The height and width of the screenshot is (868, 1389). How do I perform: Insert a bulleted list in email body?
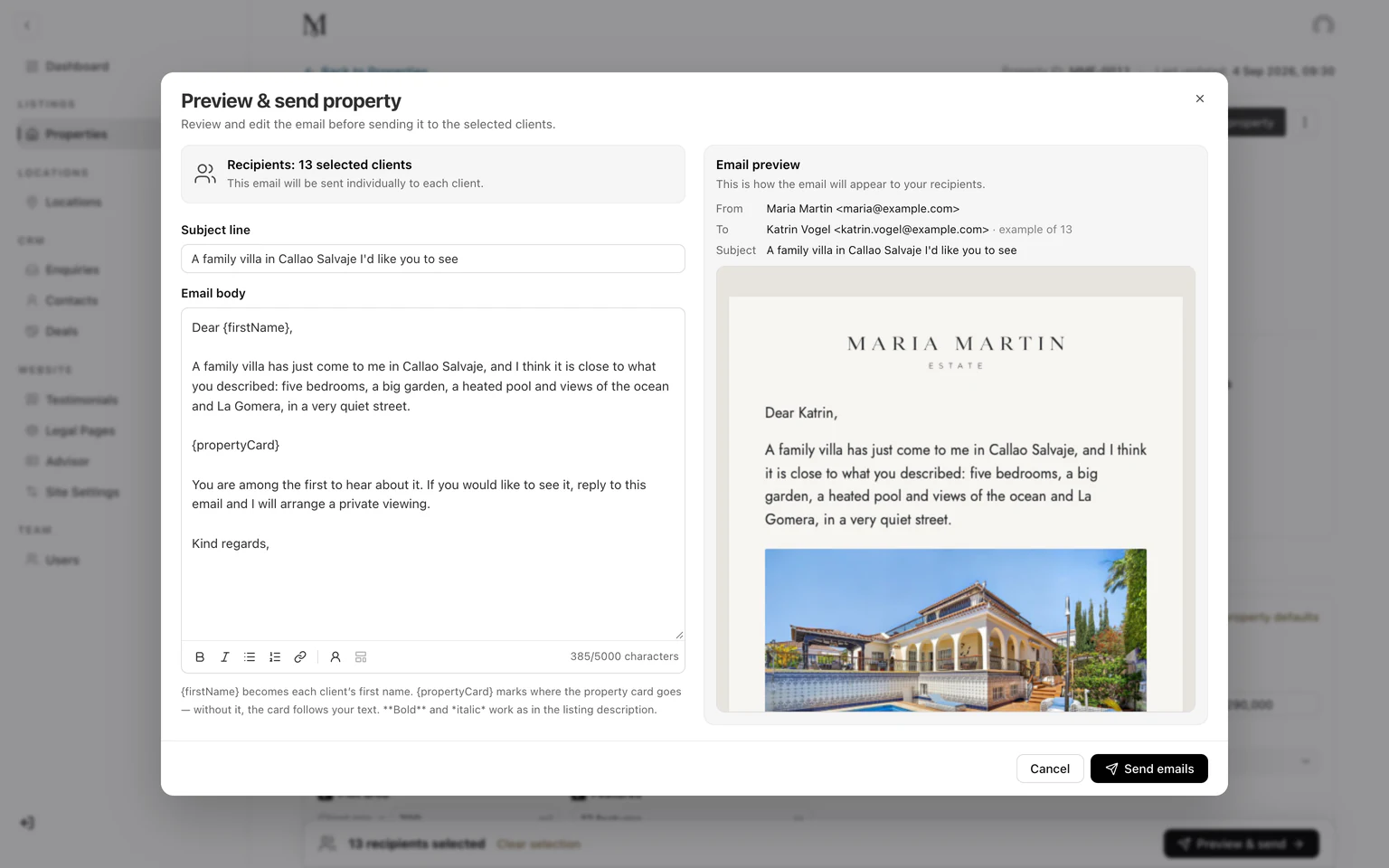tap(250, 657)
